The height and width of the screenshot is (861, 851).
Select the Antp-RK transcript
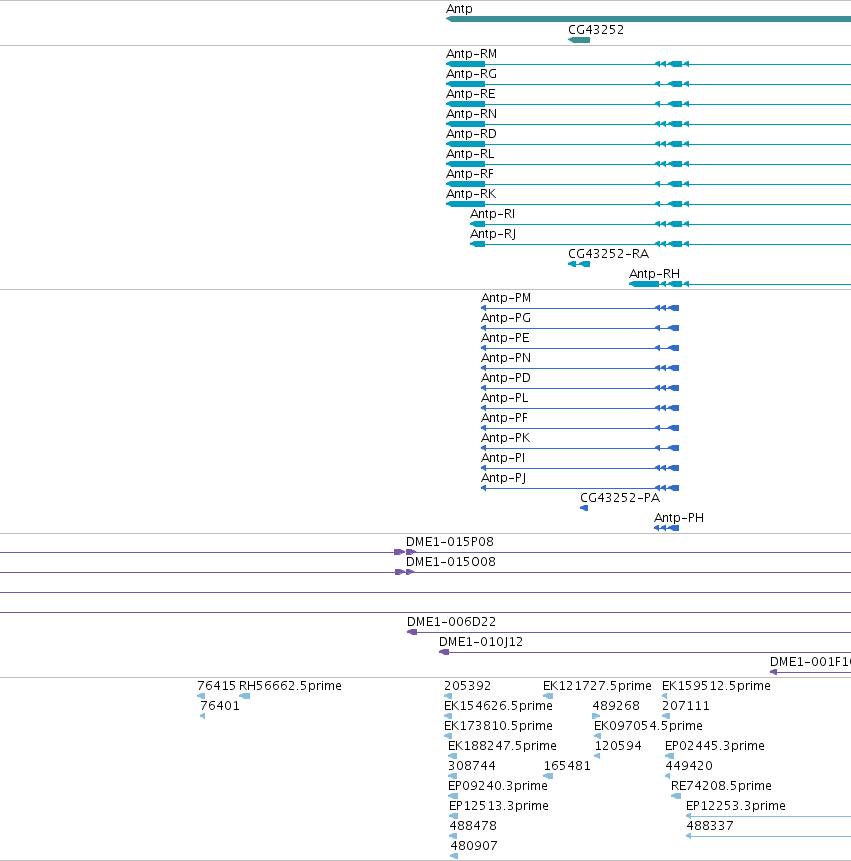[x=648, y=204]
